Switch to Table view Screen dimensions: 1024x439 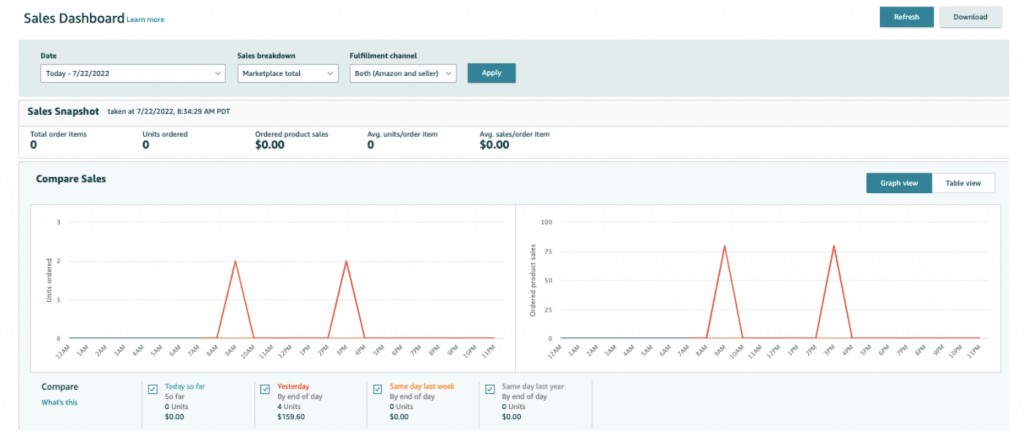pyautogui.click(x=963, y=183)
